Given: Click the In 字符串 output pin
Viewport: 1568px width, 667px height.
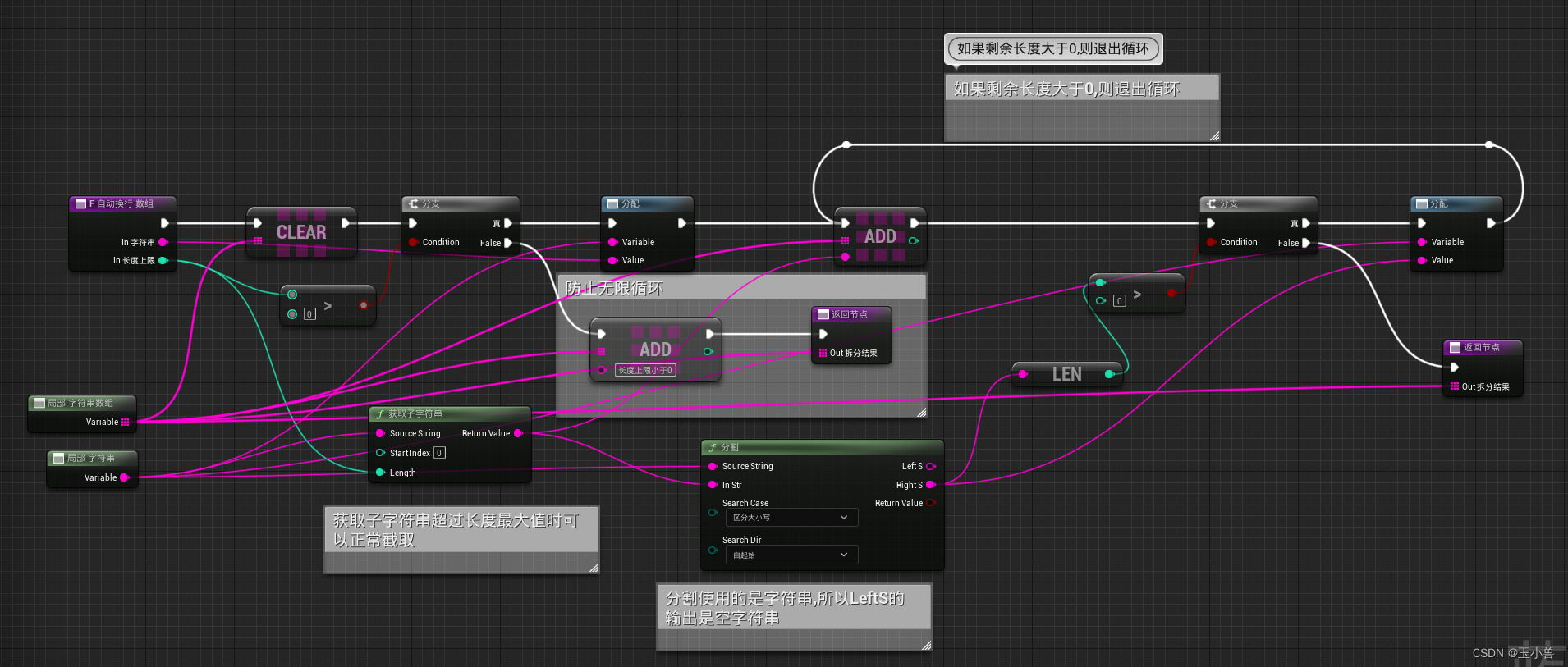Looking at the screenshot, I should (163, 242).
